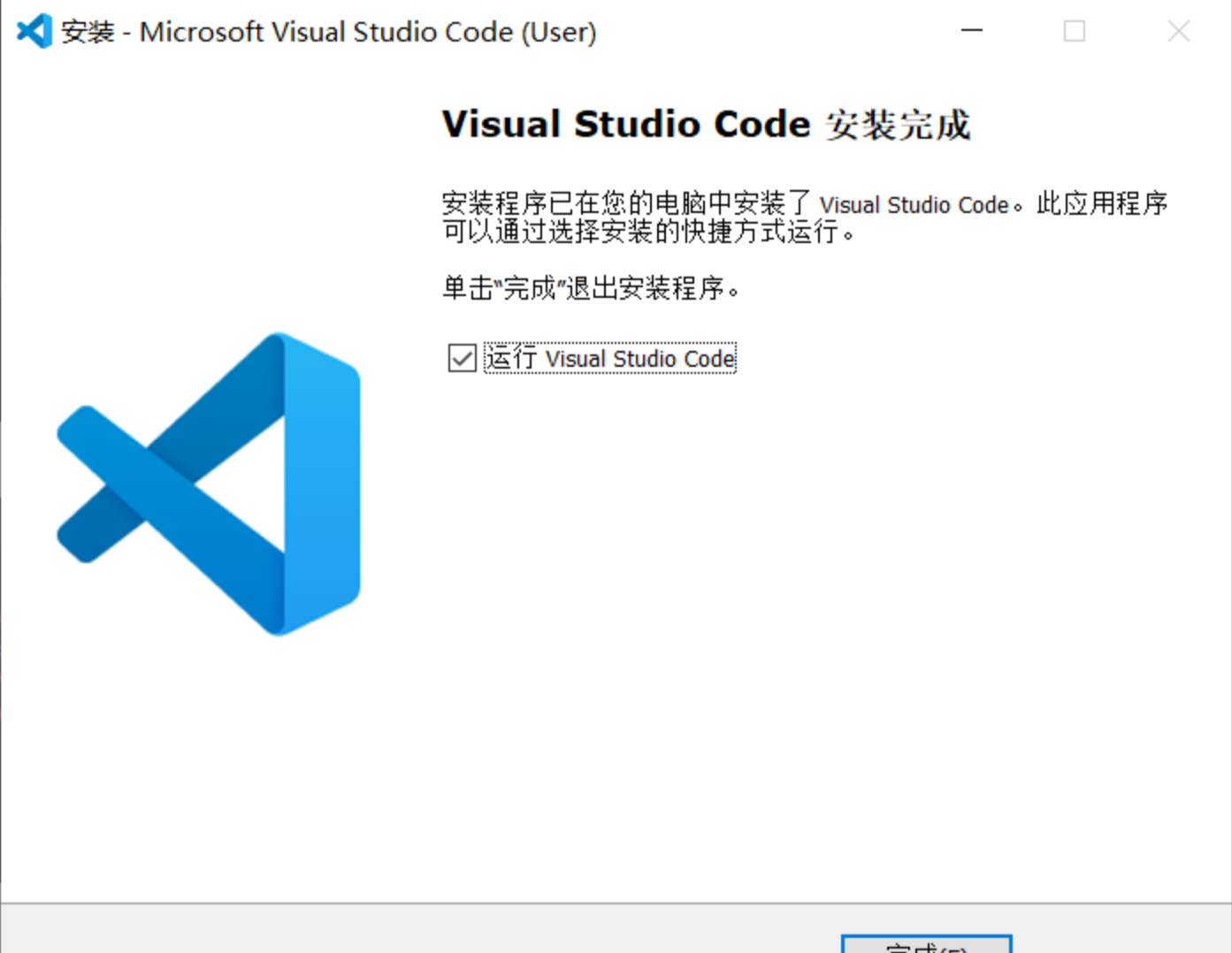Click the light blue right facet of logo
The width and height of the screenshot is (1232, 953).
pos(322,484)
